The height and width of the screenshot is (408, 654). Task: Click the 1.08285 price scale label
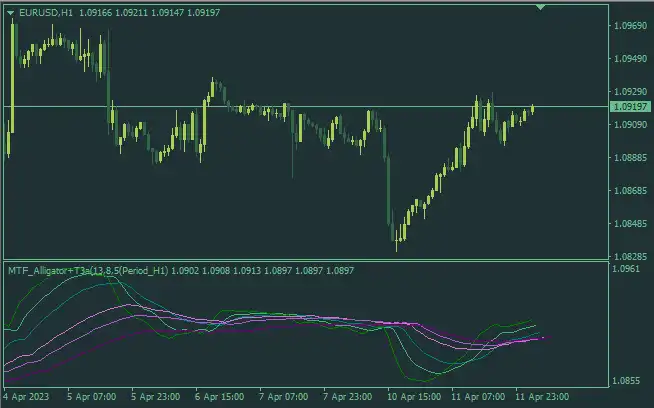tap(630, 256)
